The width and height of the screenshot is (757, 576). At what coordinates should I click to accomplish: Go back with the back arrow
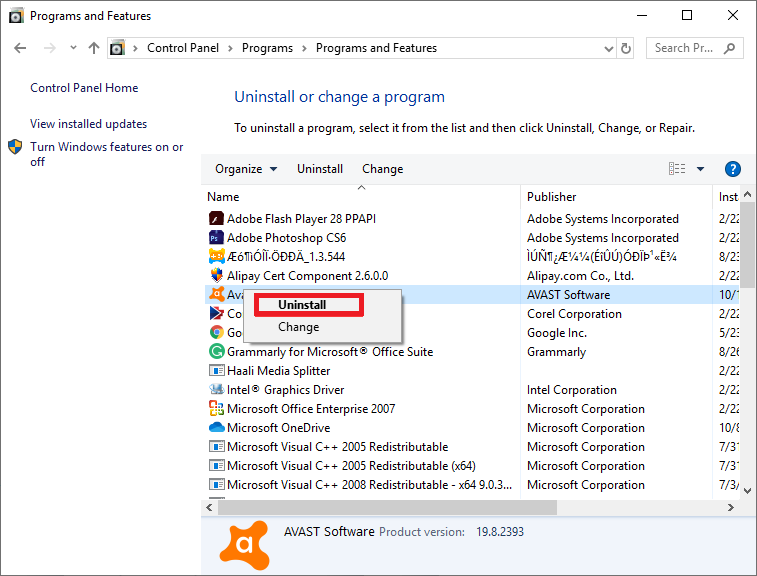coord(20,48)
